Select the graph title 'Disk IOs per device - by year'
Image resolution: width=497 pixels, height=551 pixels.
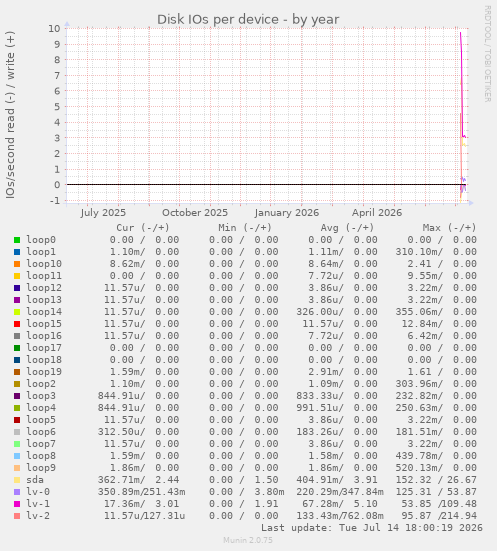248,20
